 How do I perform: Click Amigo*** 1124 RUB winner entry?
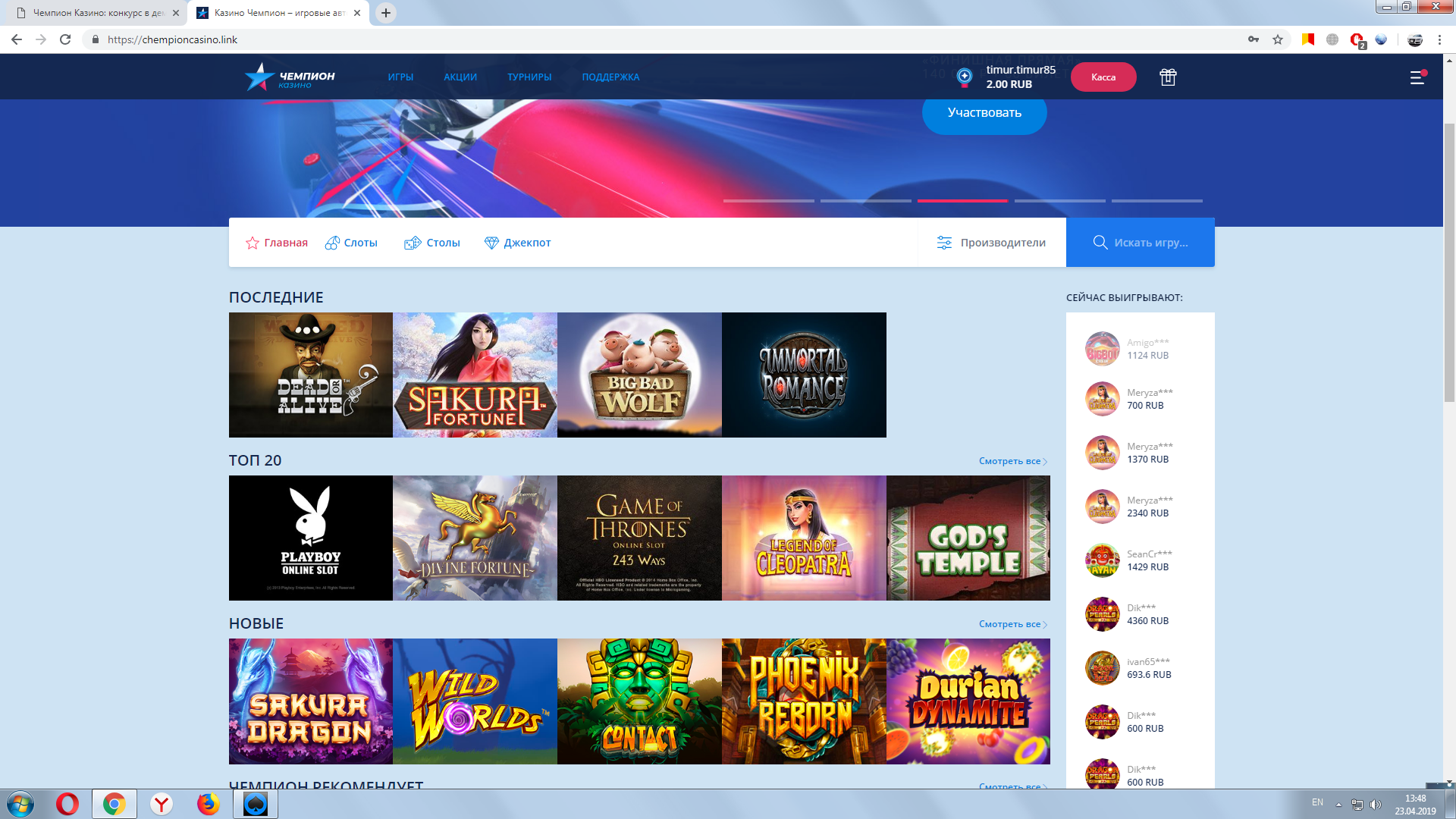(1130, 349)
